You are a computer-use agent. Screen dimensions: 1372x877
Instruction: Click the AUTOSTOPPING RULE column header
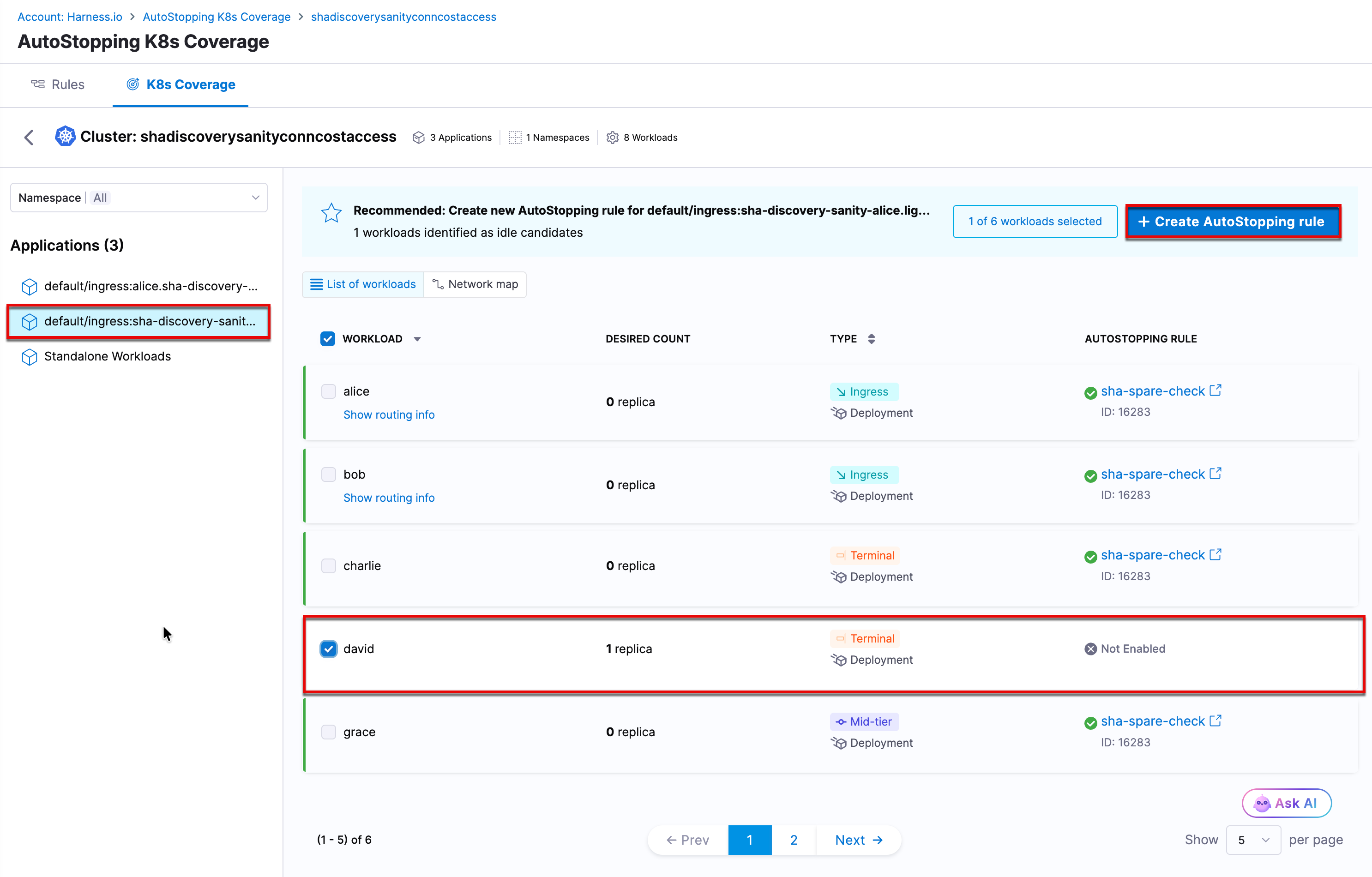(x=1141, y=339)
